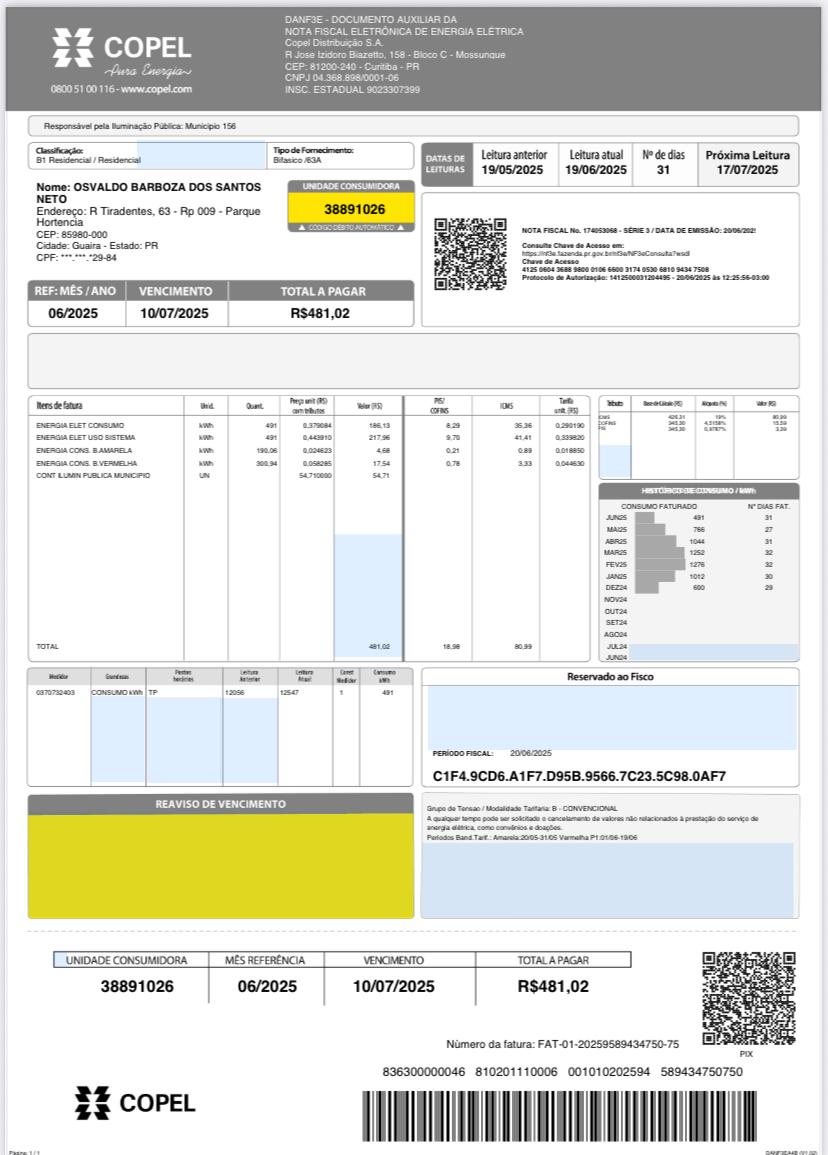Screen dimensions: 828x1155
Task: Select the CNPJ 04.368.898/0001-06 line
Action: 342,78
